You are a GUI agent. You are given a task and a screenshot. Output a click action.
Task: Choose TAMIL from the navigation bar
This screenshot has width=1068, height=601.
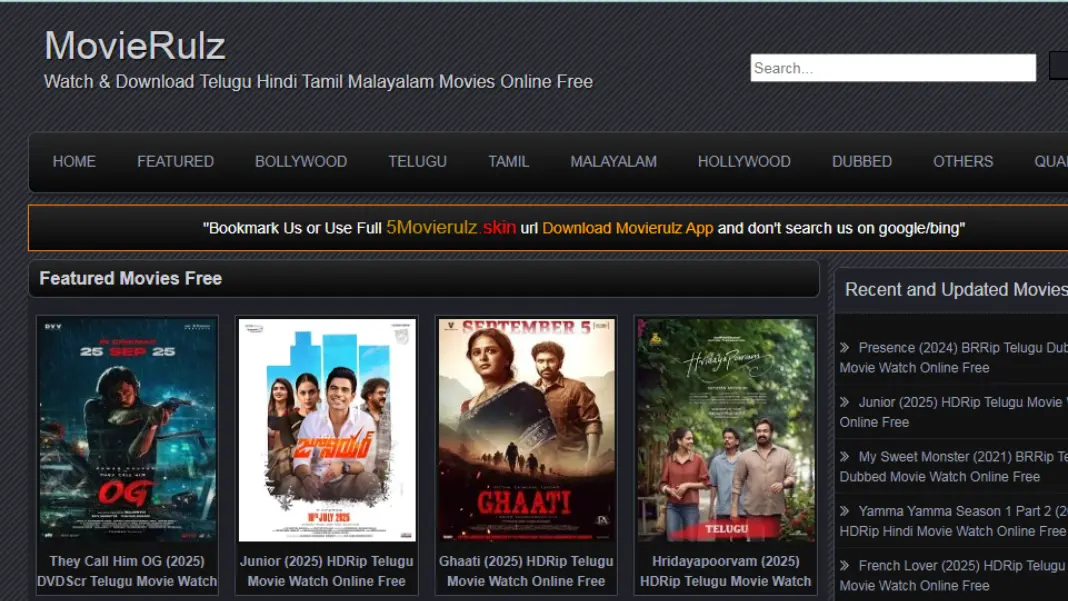508,161
